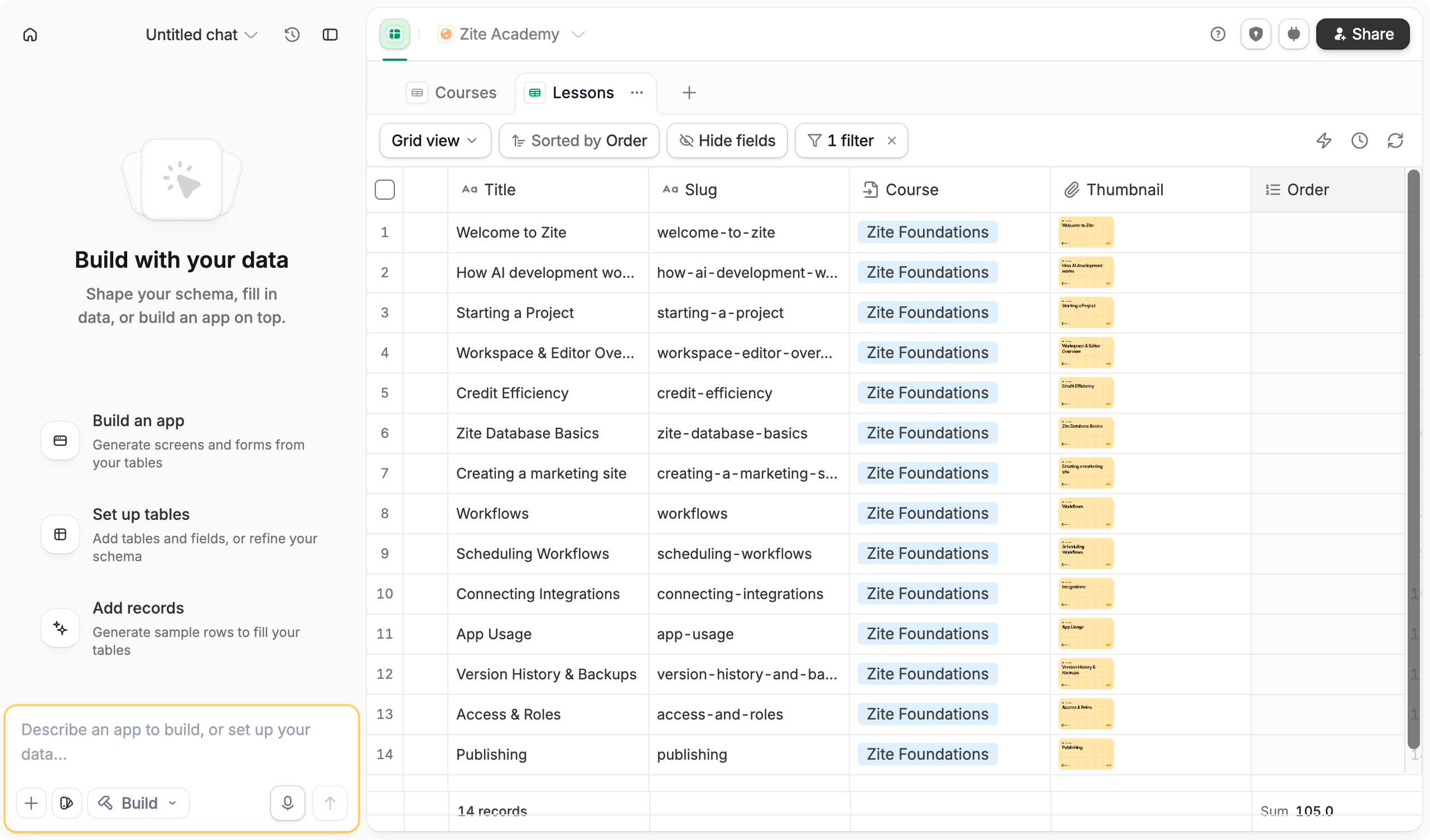Click row number 7
The image size is (1430, 840).
pyautogui.click(x=385, y=474)
